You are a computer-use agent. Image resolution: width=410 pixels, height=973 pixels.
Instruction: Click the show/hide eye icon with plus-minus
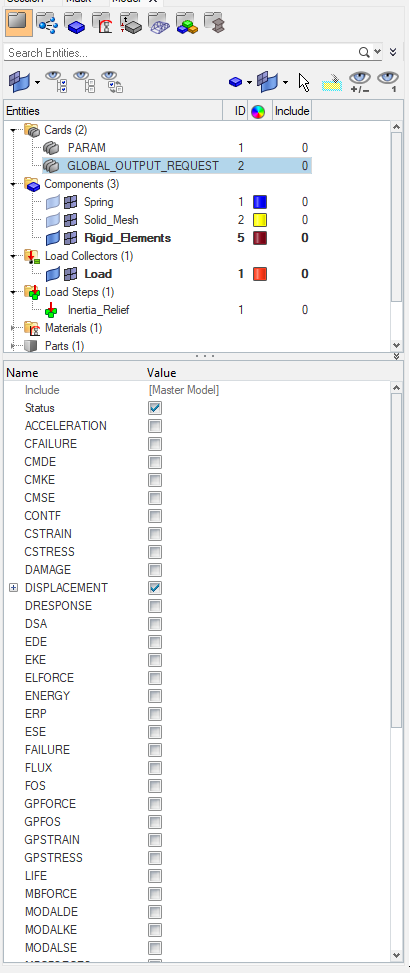click(360, 82)
